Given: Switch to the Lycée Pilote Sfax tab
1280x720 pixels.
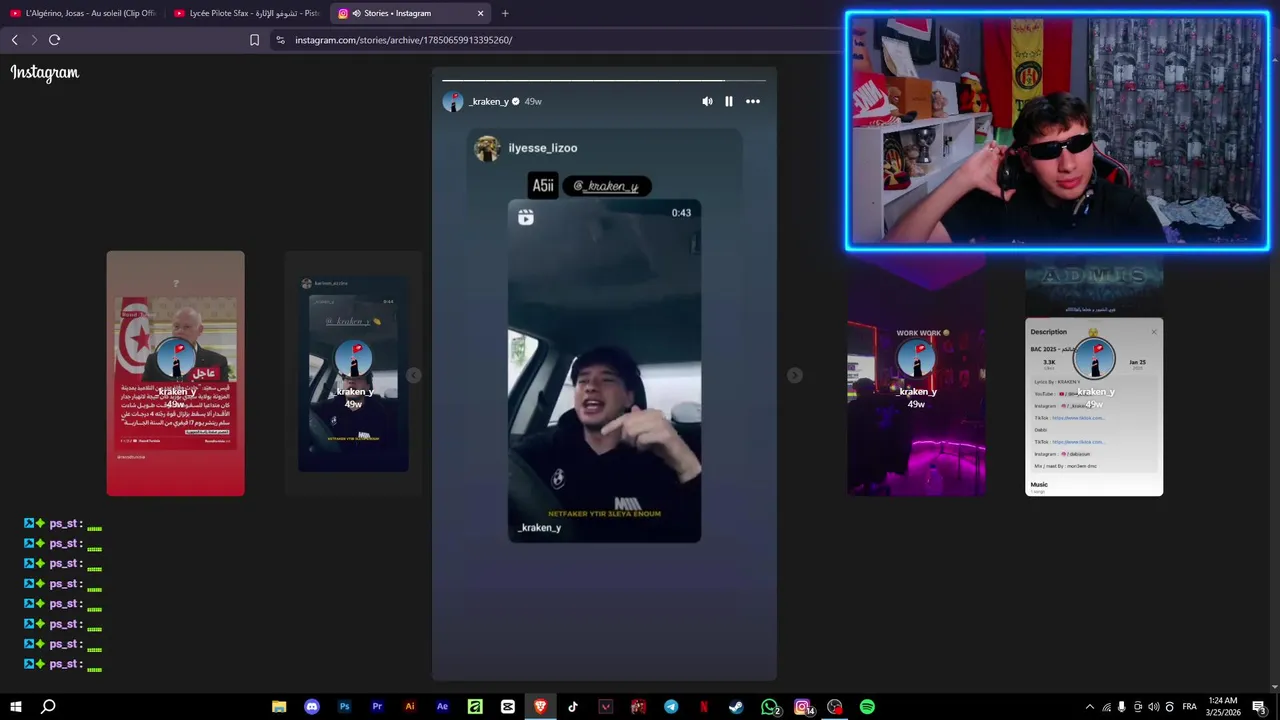Looking at the screenshot, I should (246, 13).
